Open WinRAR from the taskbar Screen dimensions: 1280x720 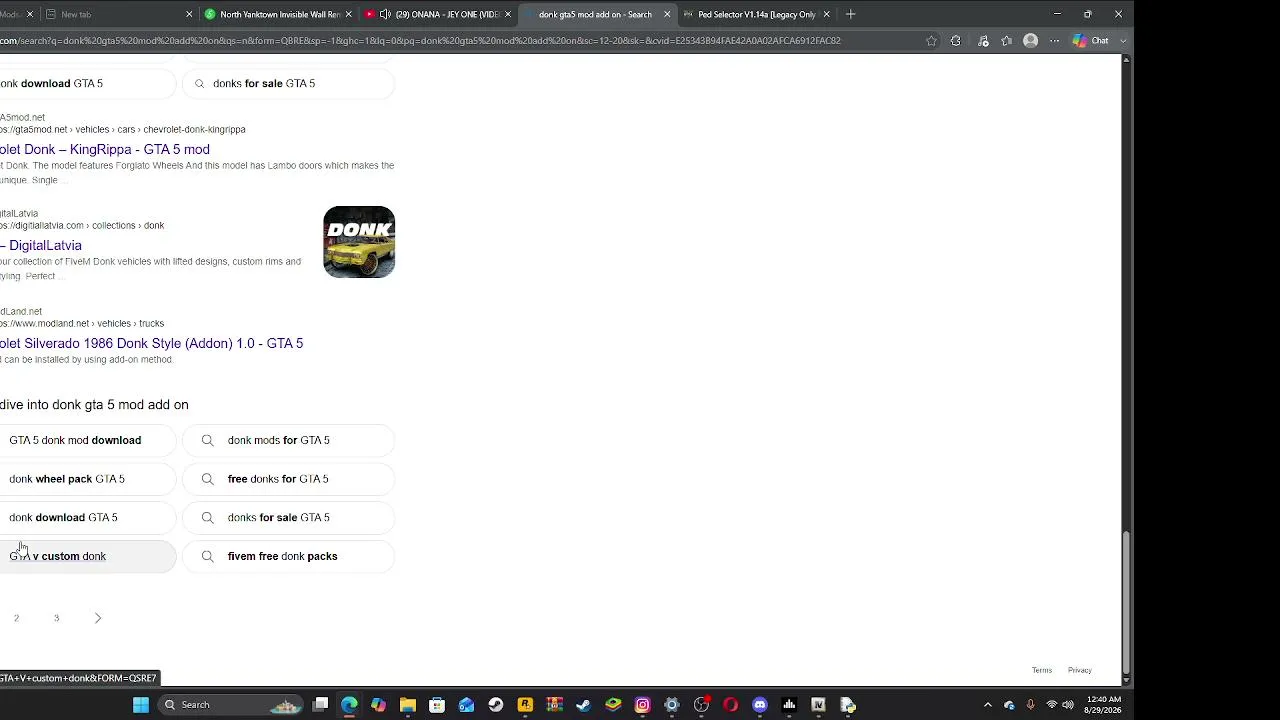point(554,705)
